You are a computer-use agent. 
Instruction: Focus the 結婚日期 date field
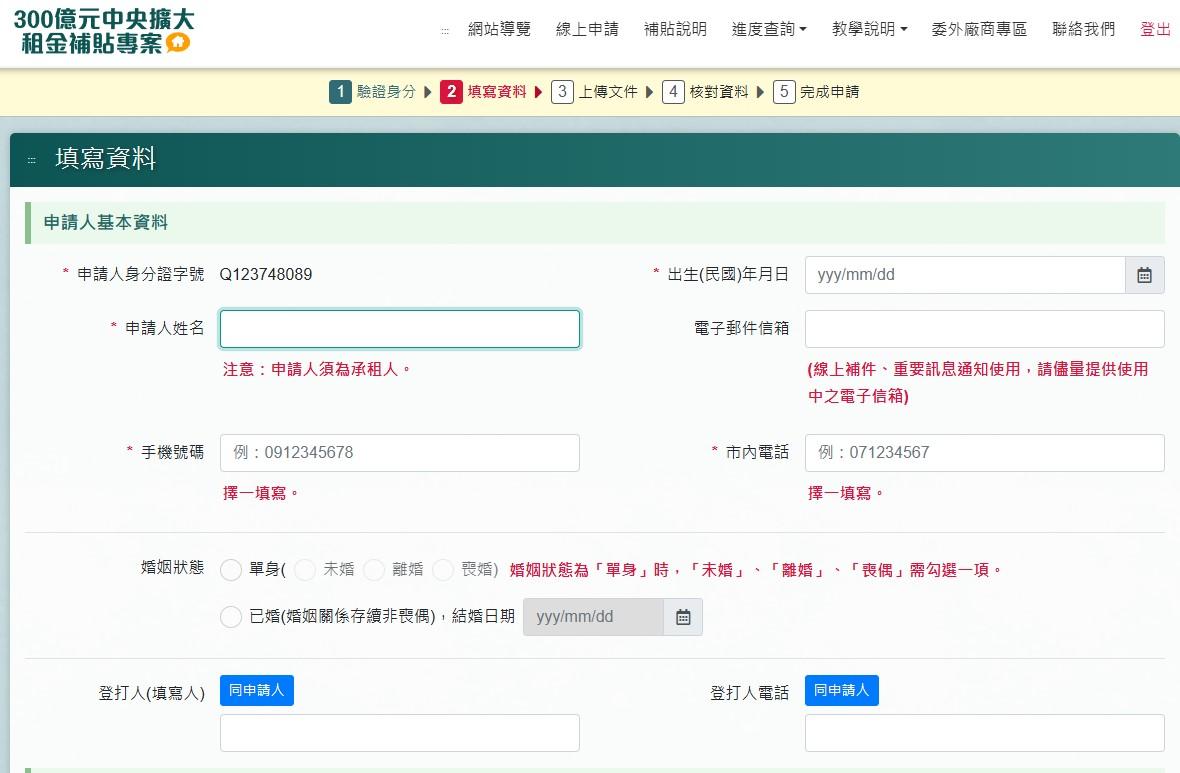pos(594,617)
